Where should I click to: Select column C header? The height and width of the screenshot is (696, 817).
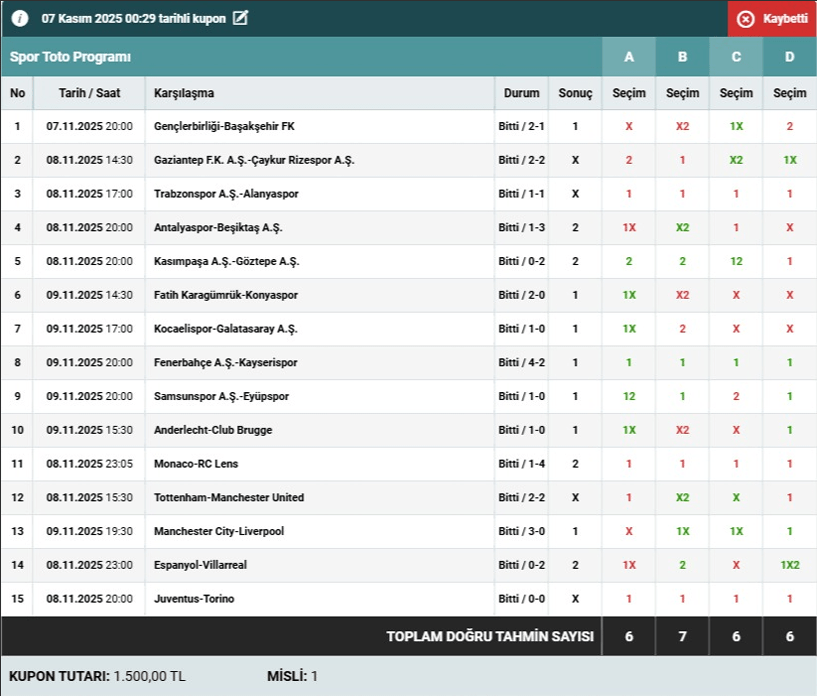click(x=736, y=57)
